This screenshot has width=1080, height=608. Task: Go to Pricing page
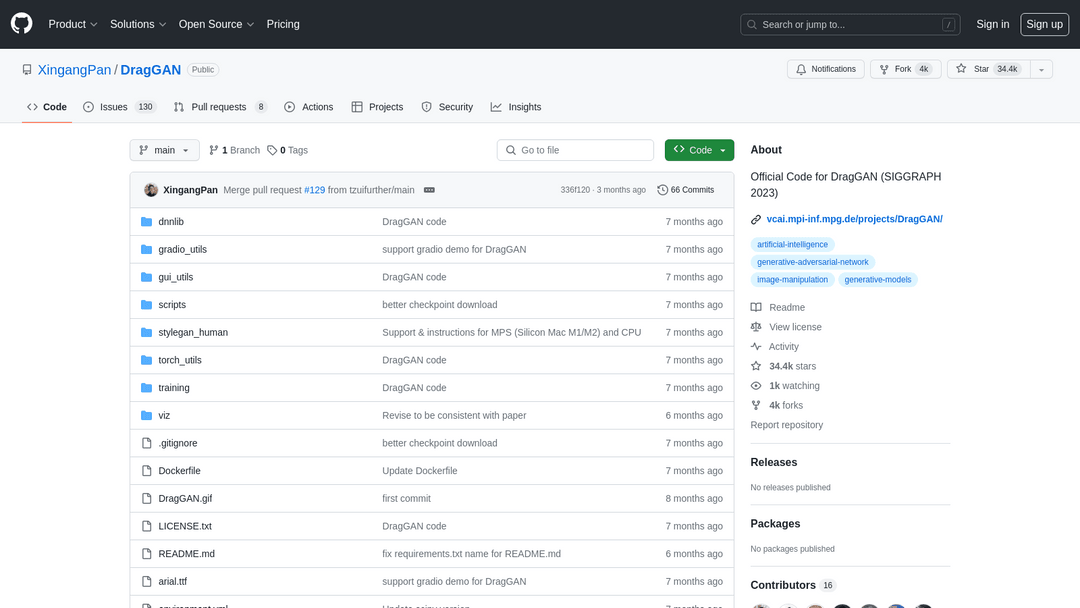[x=283, y=24]
